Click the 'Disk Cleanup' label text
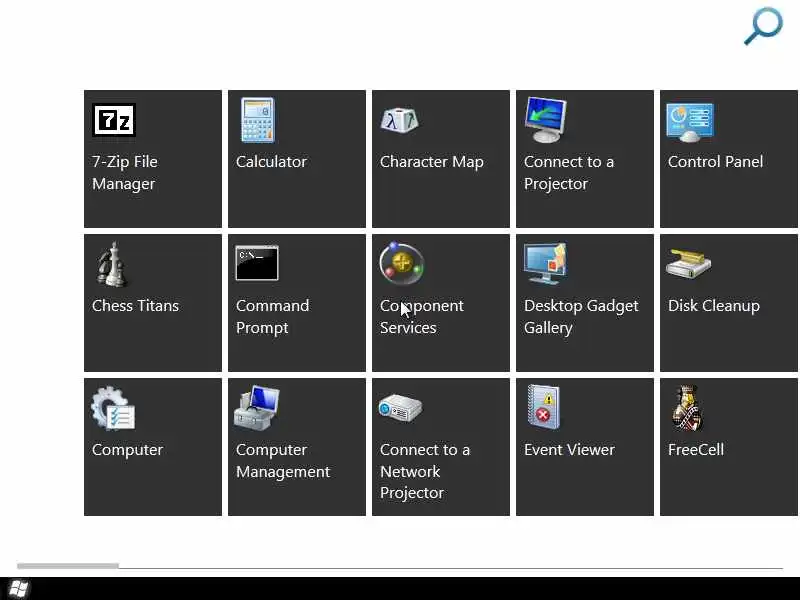This screenshot has height=600, width=800. tap(714, 306)
